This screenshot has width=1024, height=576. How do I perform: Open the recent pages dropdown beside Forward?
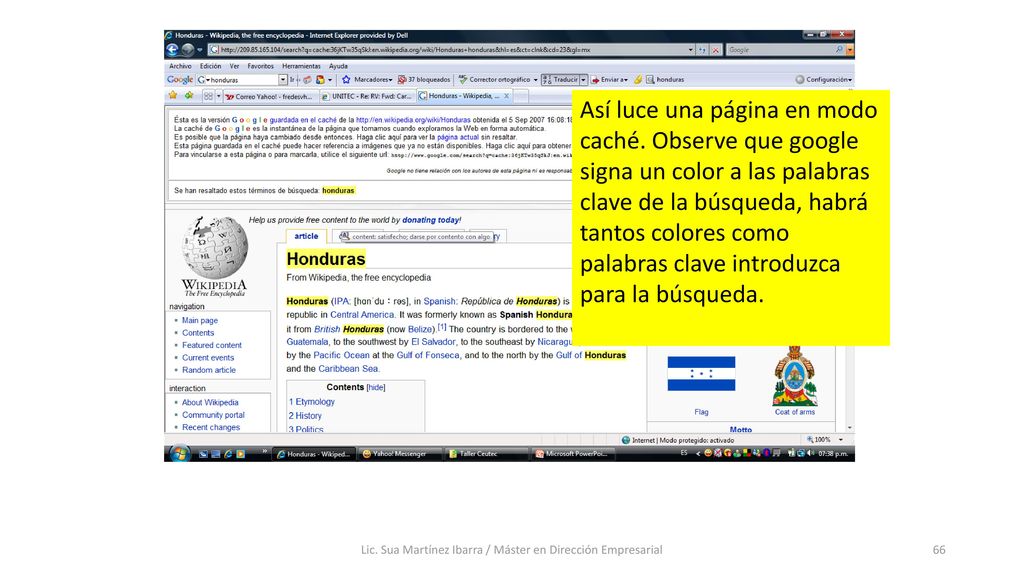[199, 50]
